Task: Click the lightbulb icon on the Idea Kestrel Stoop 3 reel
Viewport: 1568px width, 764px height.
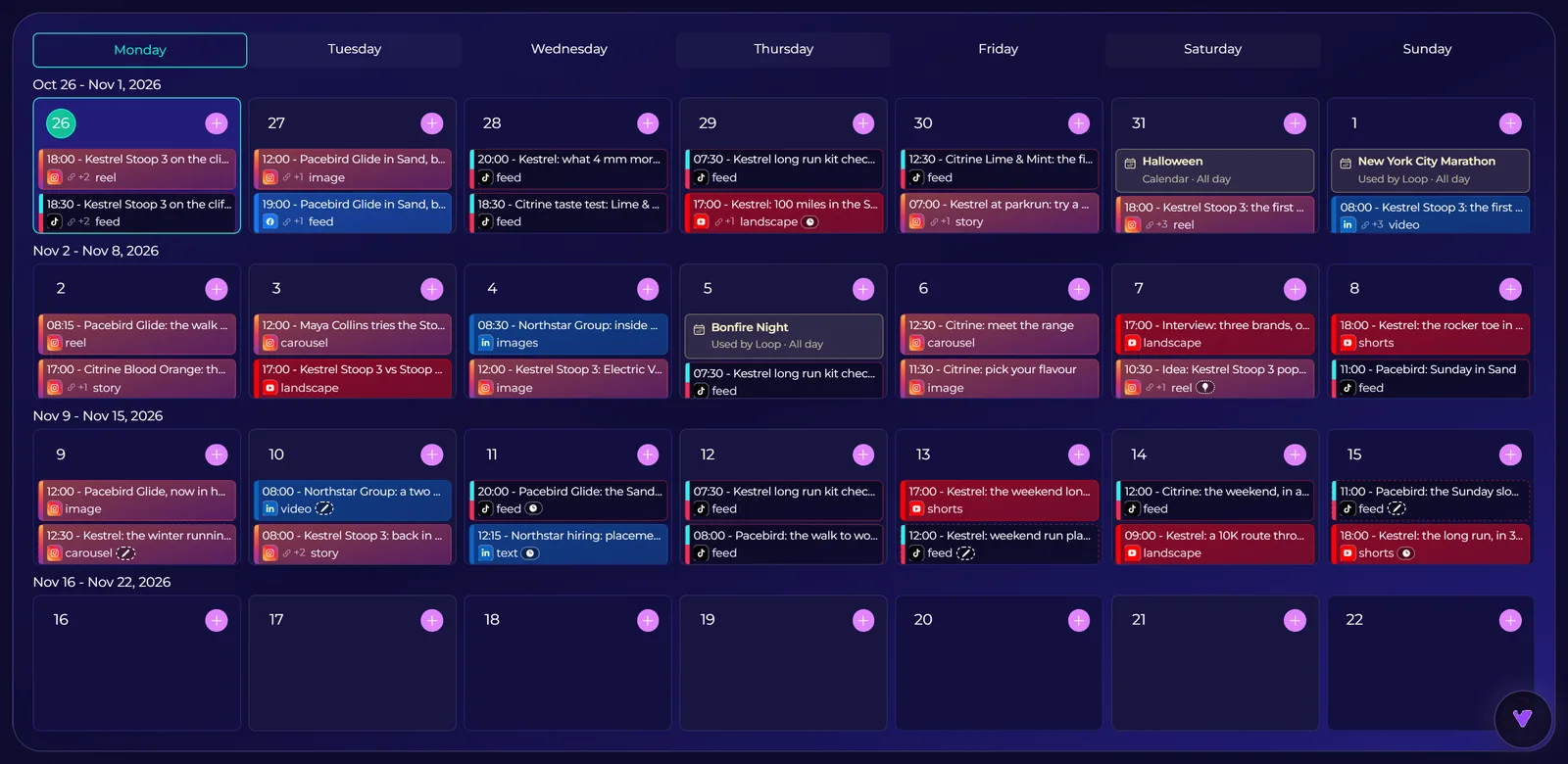Action: pyautogui.click(x=1205, y=388)
